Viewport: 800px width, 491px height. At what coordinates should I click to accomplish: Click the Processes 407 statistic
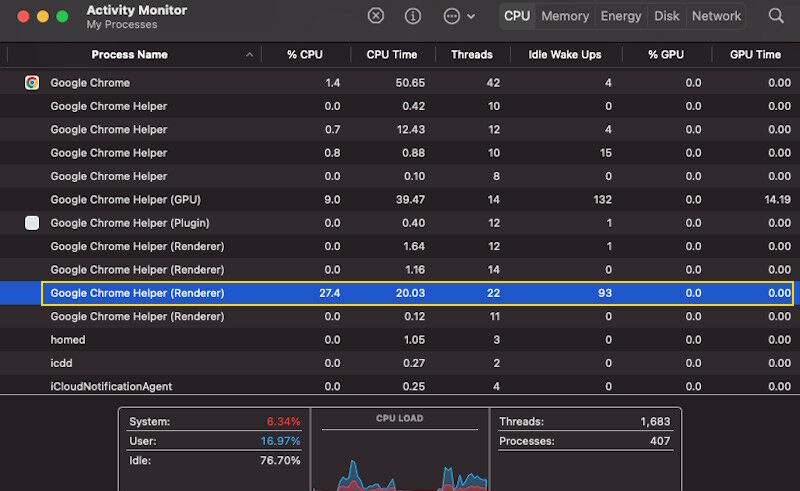[x=585, y=441]
